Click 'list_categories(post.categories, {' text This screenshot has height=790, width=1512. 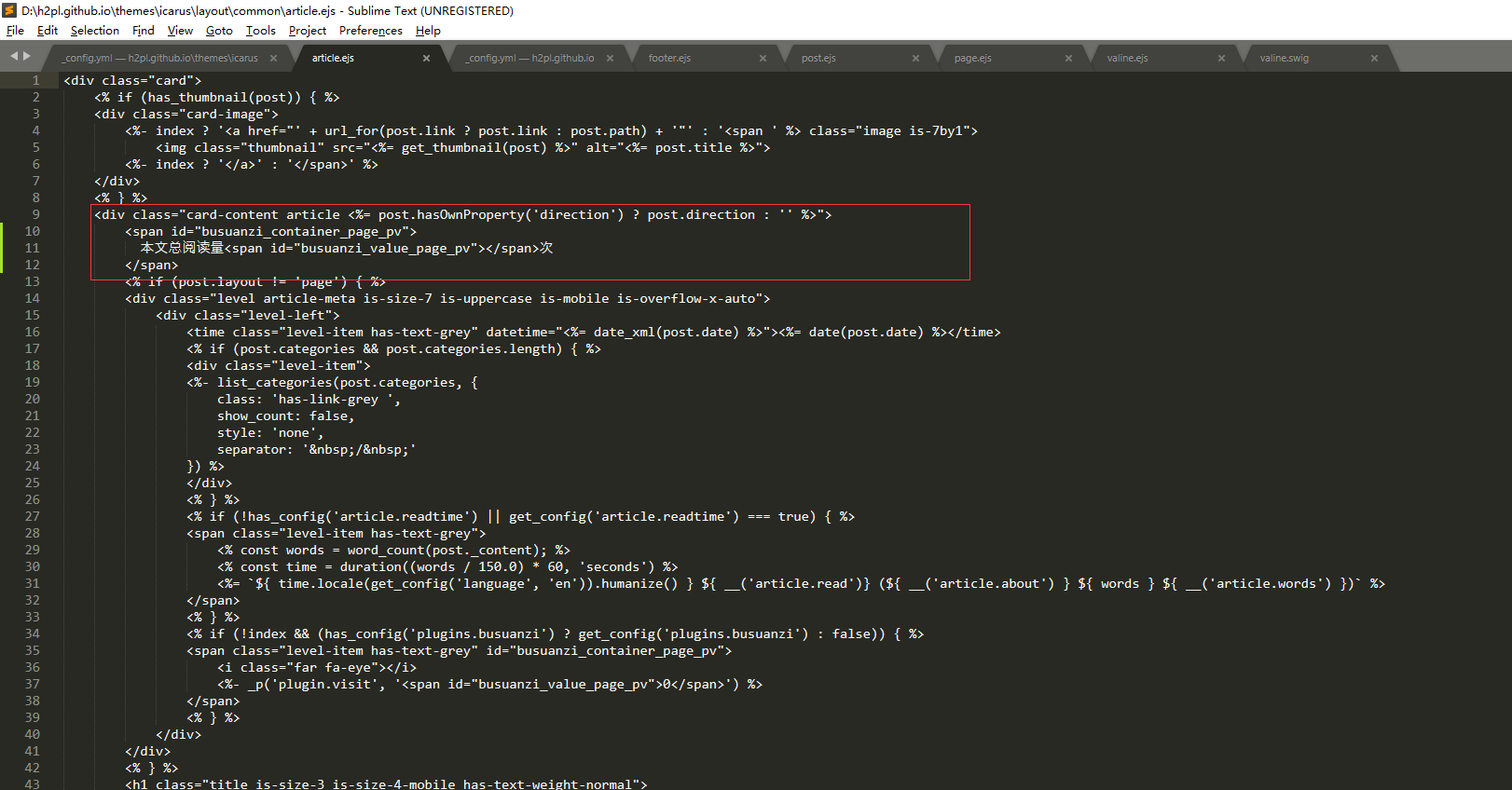(348, 382)
